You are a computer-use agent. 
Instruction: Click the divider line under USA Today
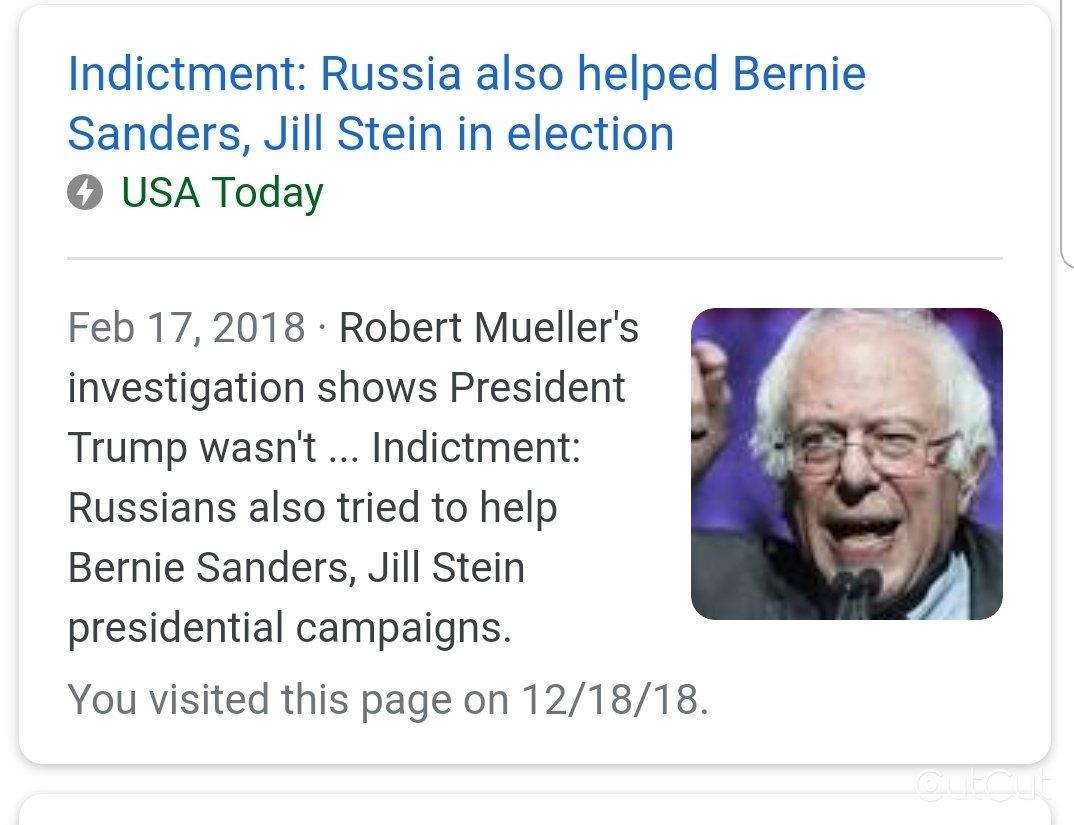535,258
